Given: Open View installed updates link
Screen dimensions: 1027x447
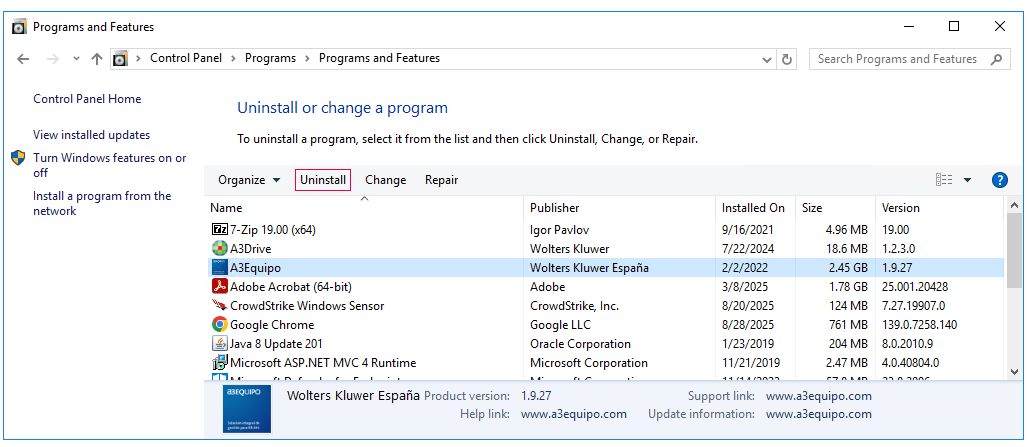Looking at the screenshot, I should [x=91, y=135].
